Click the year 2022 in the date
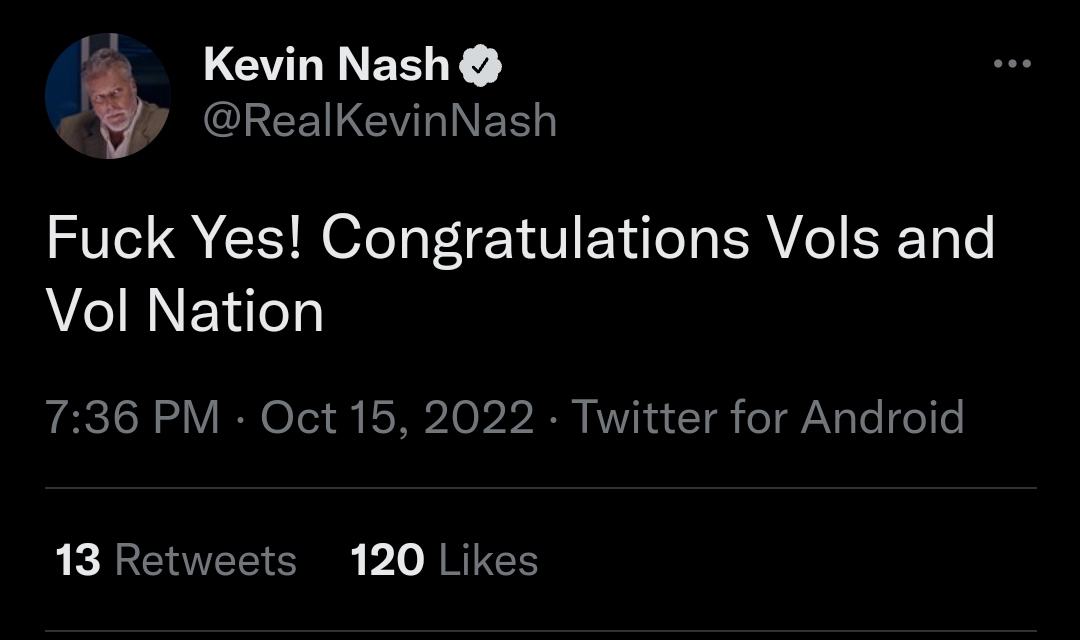 pos(478,416)
